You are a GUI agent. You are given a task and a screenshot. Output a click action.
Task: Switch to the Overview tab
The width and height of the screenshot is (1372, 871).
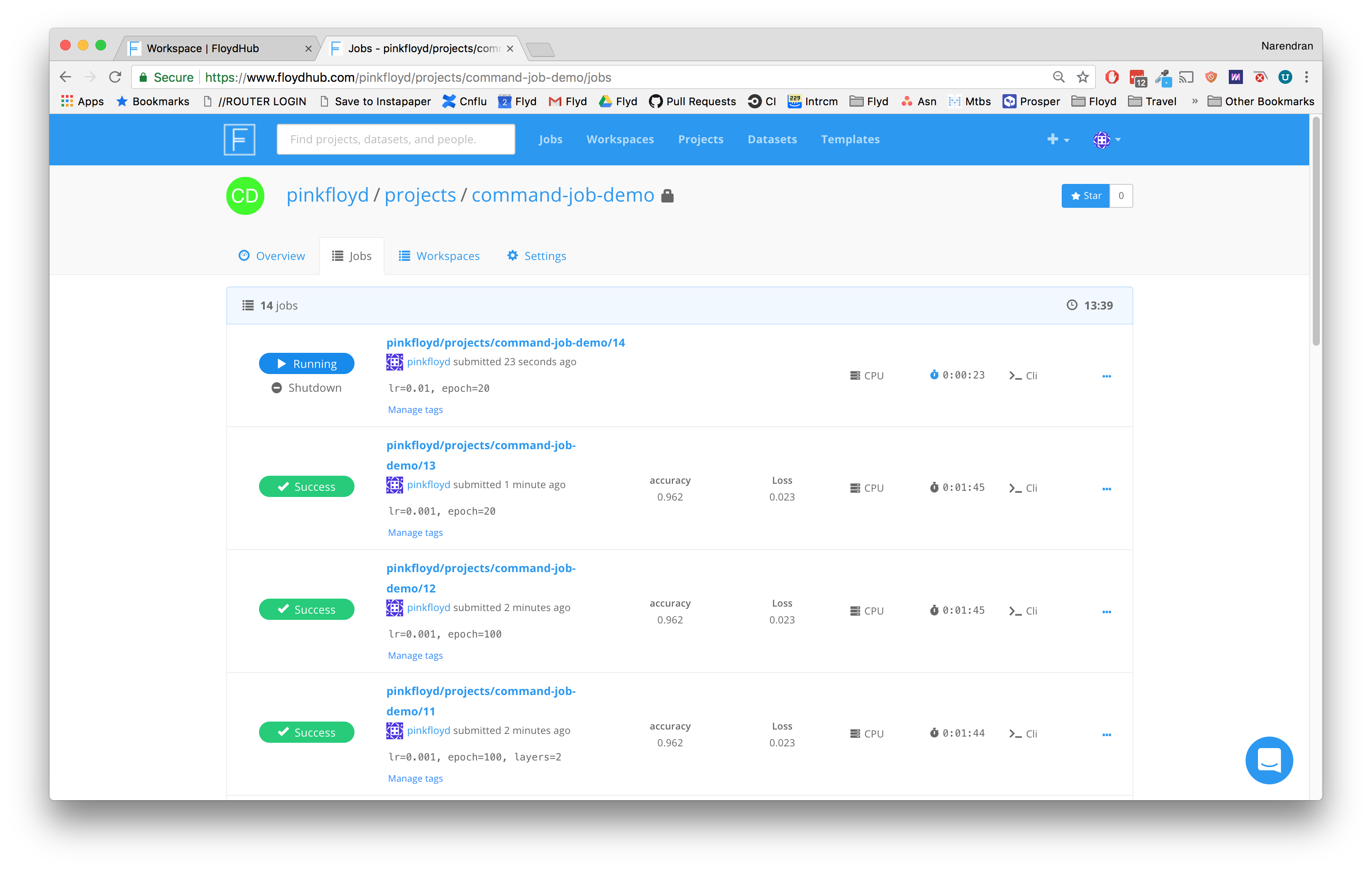tap(272, 256)
